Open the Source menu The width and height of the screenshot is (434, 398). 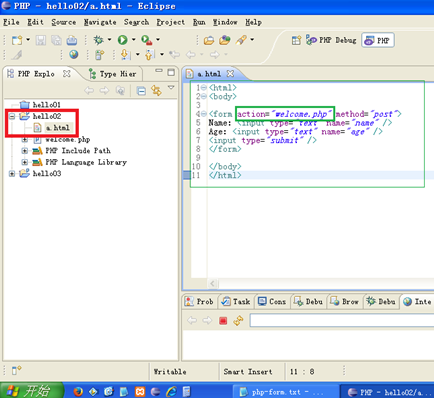click(64, 22)
